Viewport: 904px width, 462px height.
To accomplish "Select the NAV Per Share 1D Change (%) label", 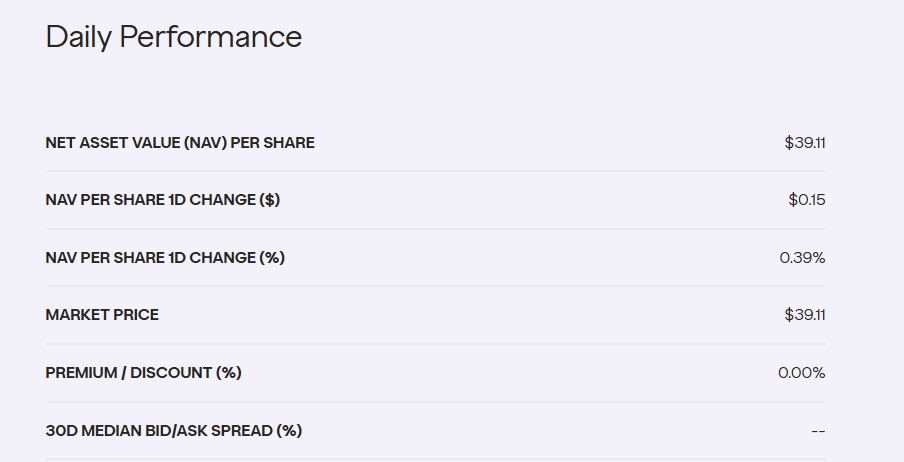I will coord(165,258).
